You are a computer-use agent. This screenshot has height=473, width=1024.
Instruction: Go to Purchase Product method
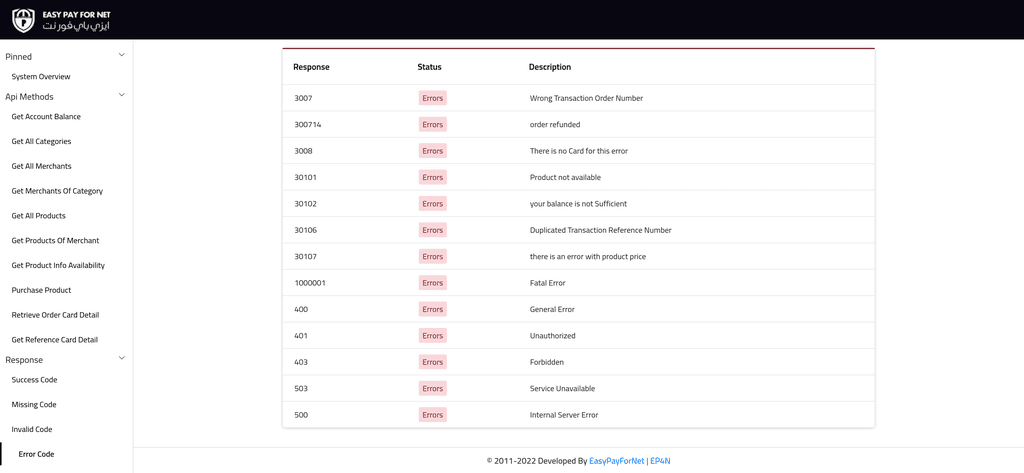click(42, 290)
